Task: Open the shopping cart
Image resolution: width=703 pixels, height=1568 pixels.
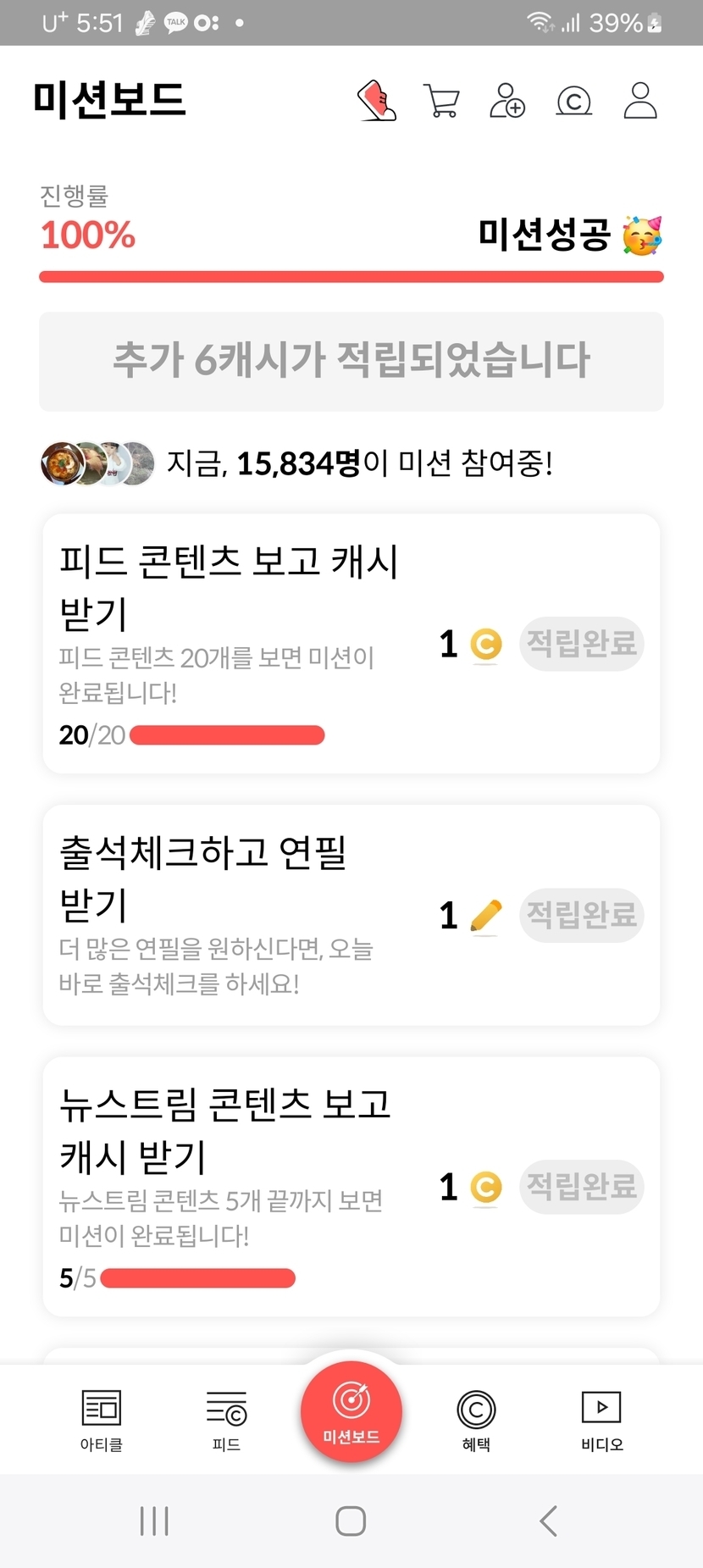Action: pos(441,101)
